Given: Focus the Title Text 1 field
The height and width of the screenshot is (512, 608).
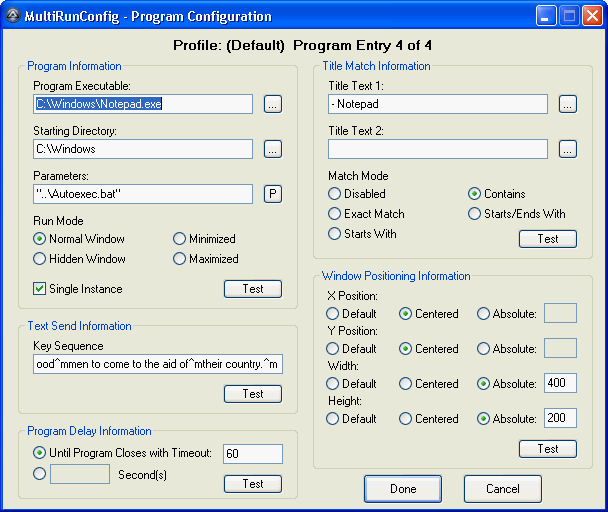Looking at the screenshot, I should [x=438, y=104].
